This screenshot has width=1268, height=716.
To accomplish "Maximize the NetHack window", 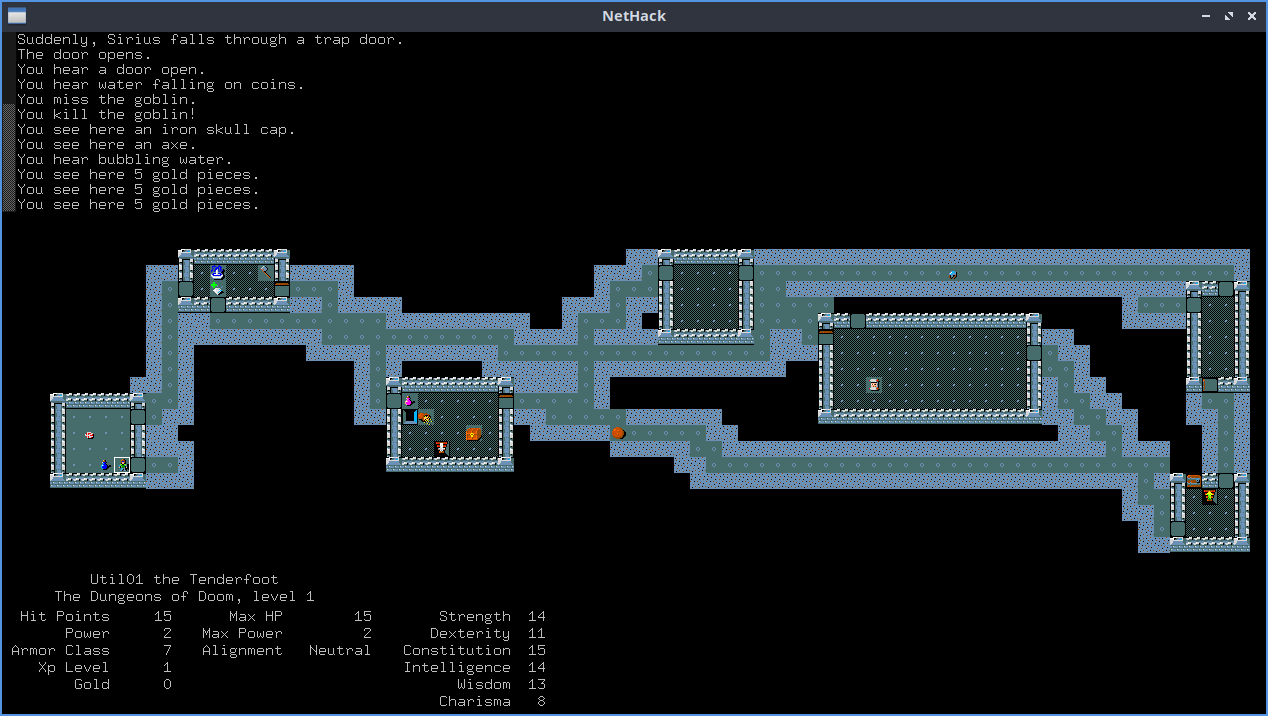I will point(1229,16).
